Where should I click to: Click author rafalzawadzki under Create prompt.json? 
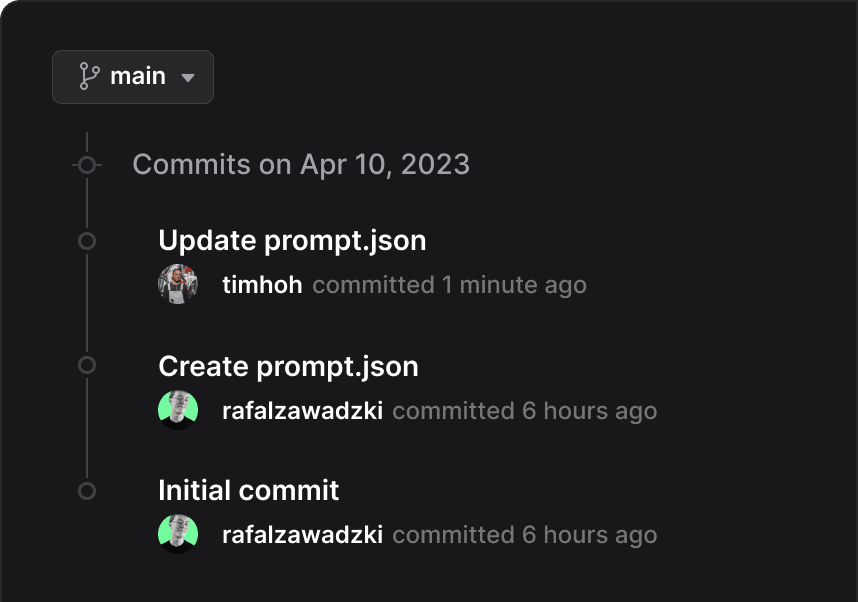coord(302,410)
